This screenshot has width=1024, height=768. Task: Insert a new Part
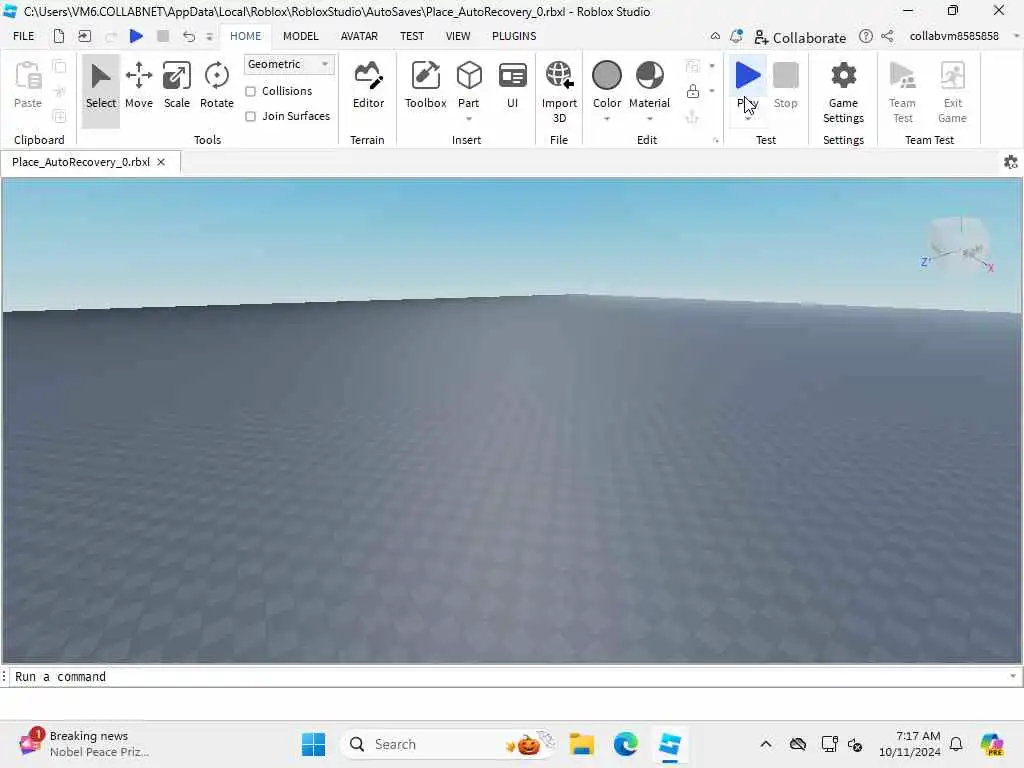[468, 84]
